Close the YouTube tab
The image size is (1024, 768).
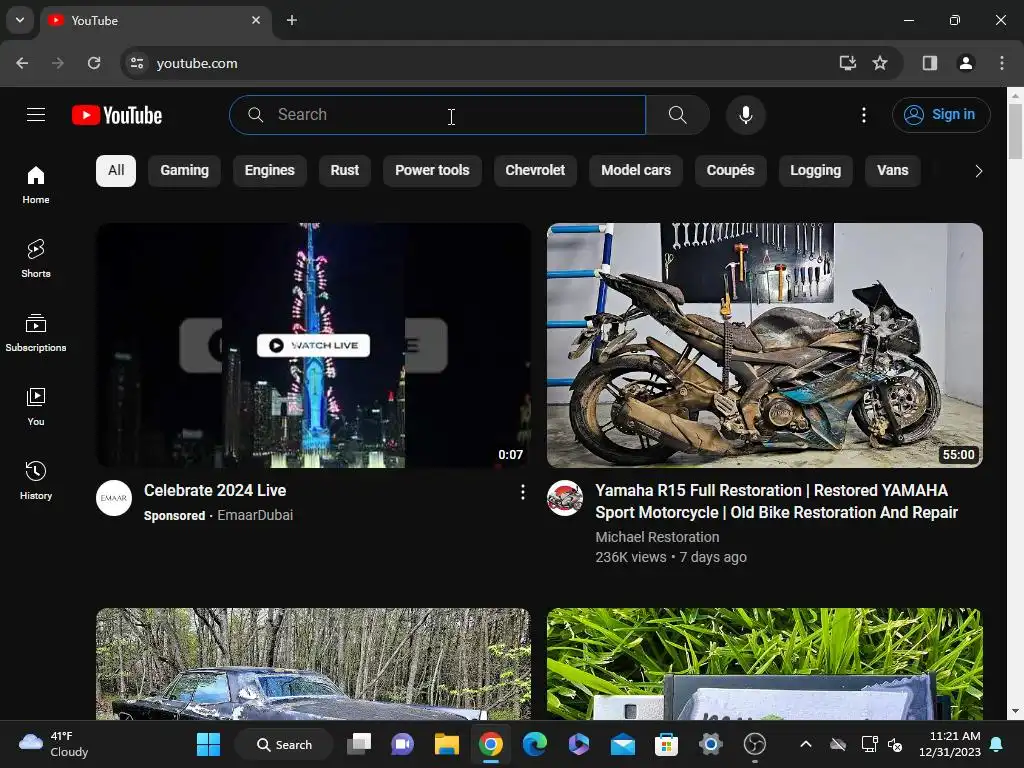(x=256, y=20)
